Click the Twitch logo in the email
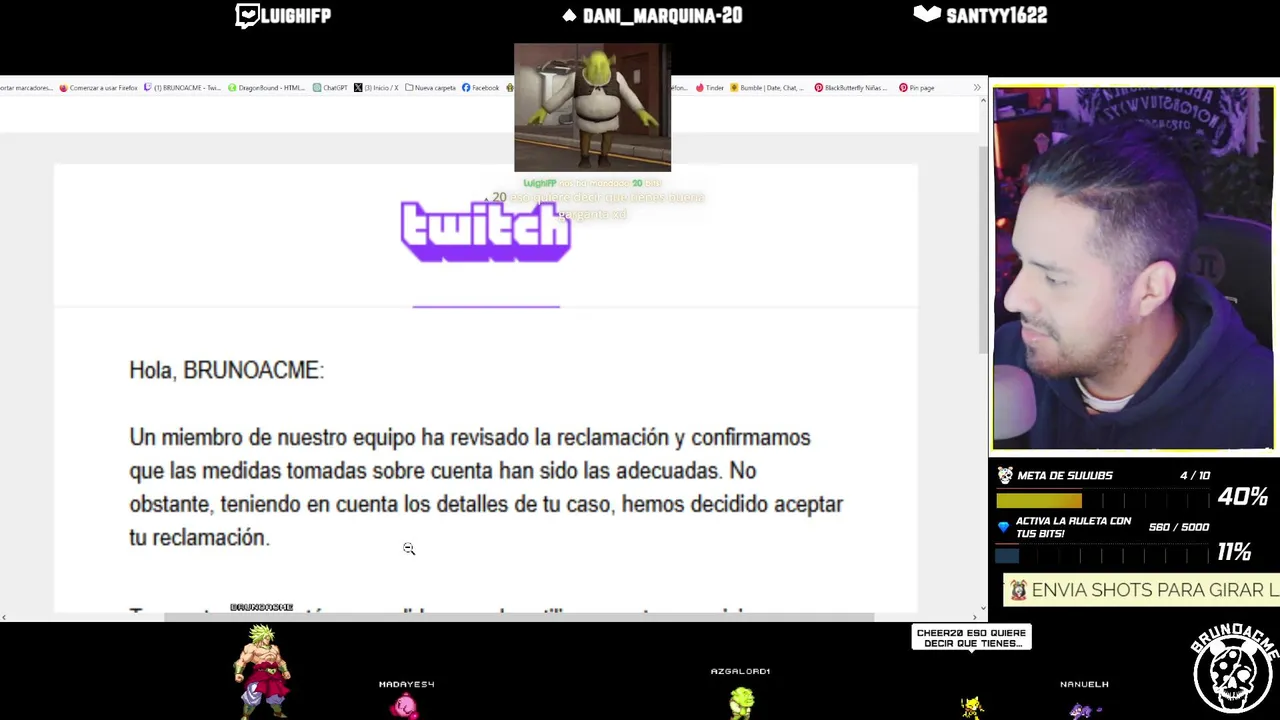Screen dimensions: 1280x720 (x=486, y=231)
